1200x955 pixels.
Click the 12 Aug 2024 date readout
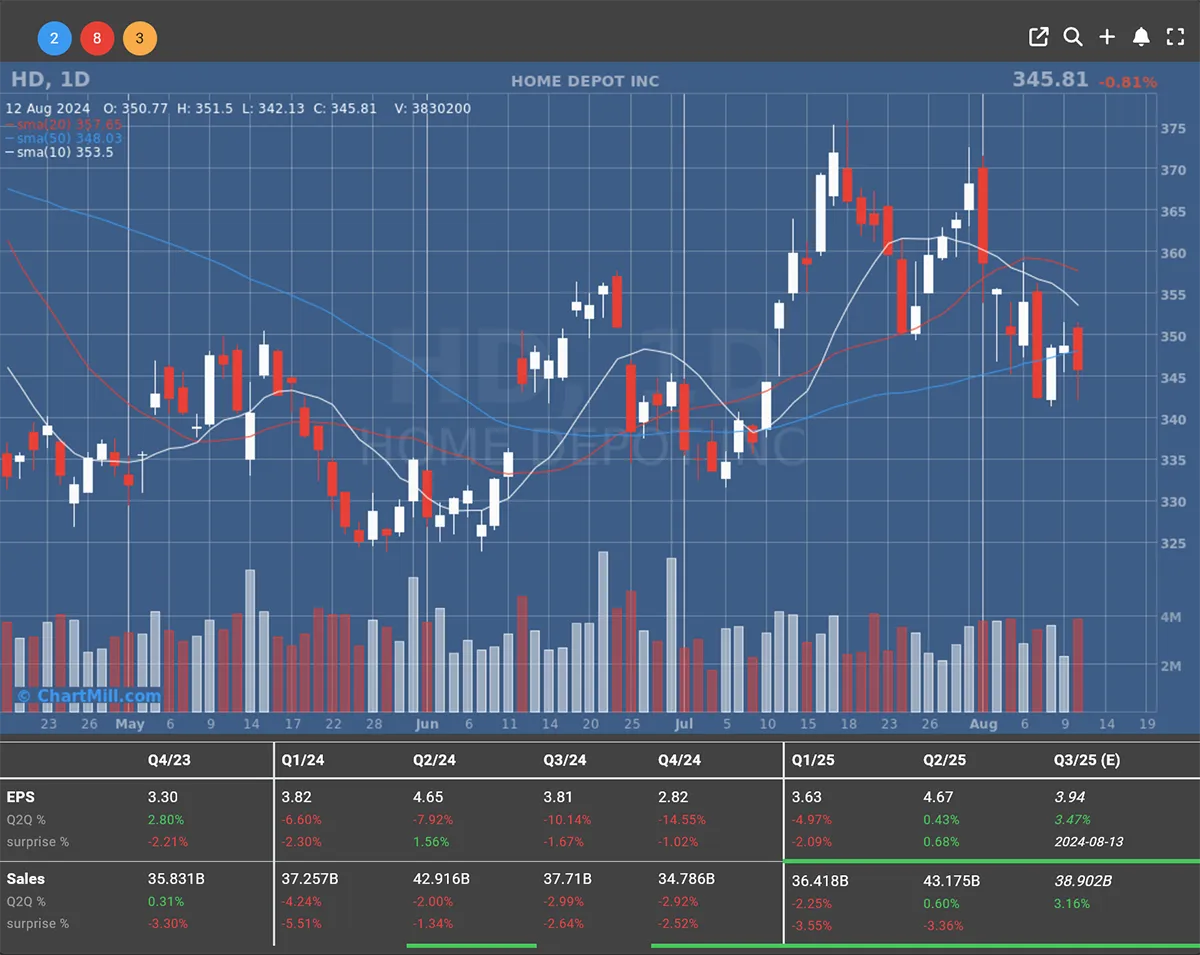click(x=48, y=109)
